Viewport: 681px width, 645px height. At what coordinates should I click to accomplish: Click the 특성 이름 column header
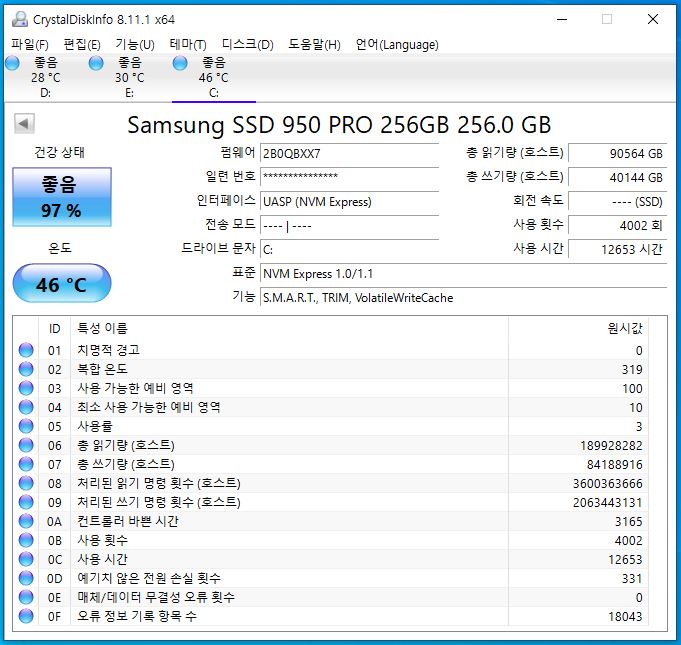(102, 328)
